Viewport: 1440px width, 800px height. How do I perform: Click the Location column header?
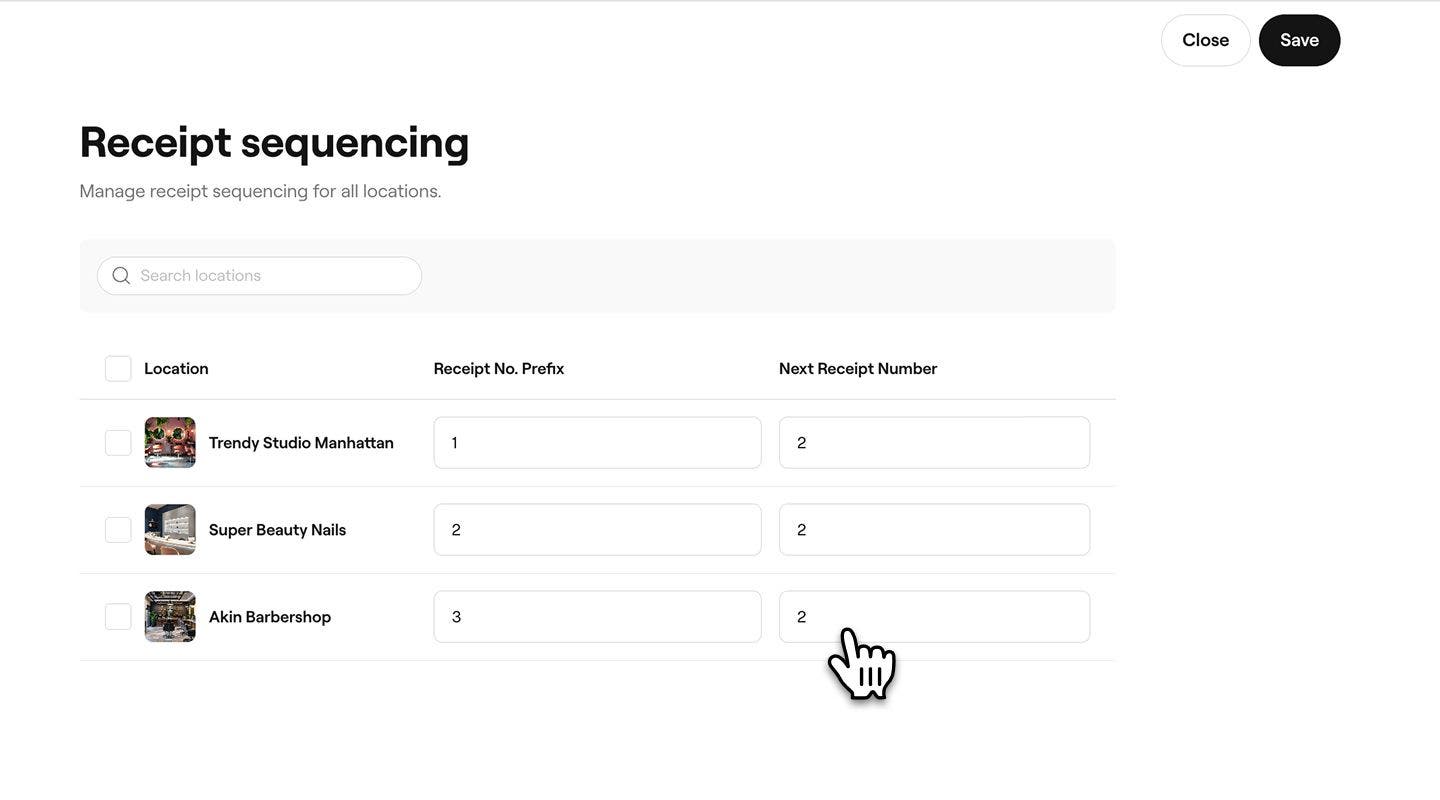pos(176,369)
